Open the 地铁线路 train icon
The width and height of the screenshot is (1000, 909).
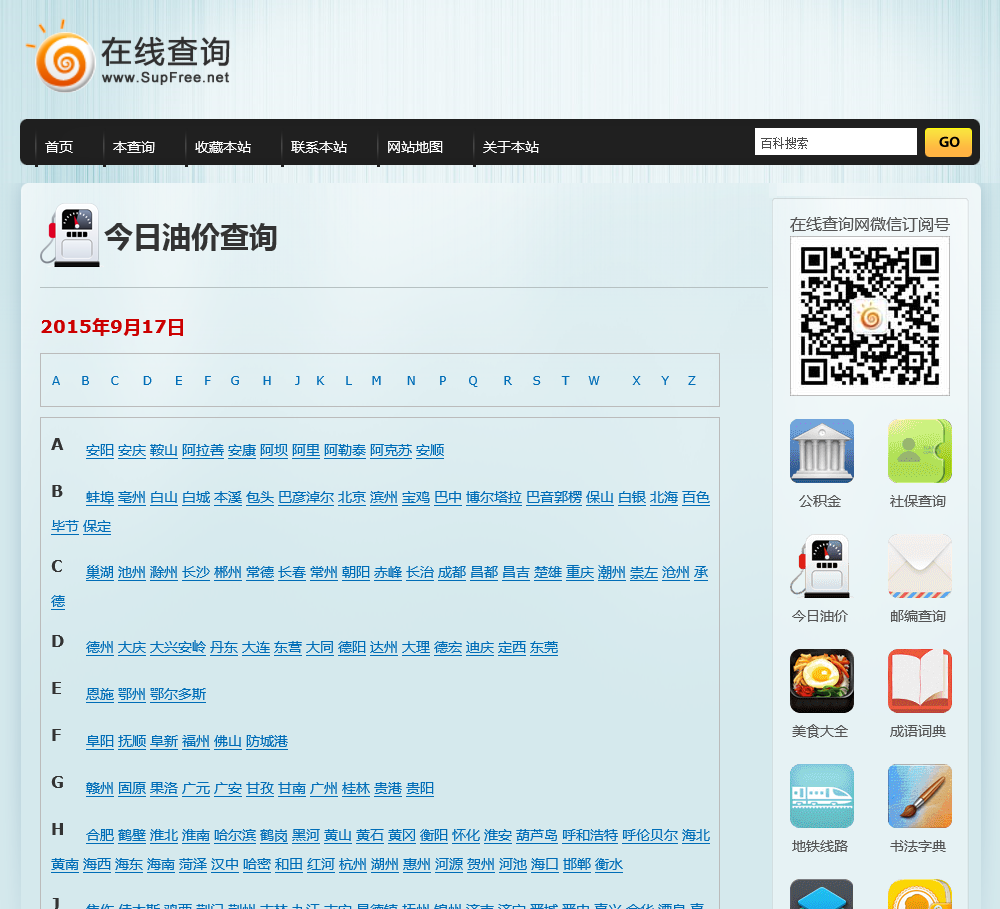(x=821, y=796)
